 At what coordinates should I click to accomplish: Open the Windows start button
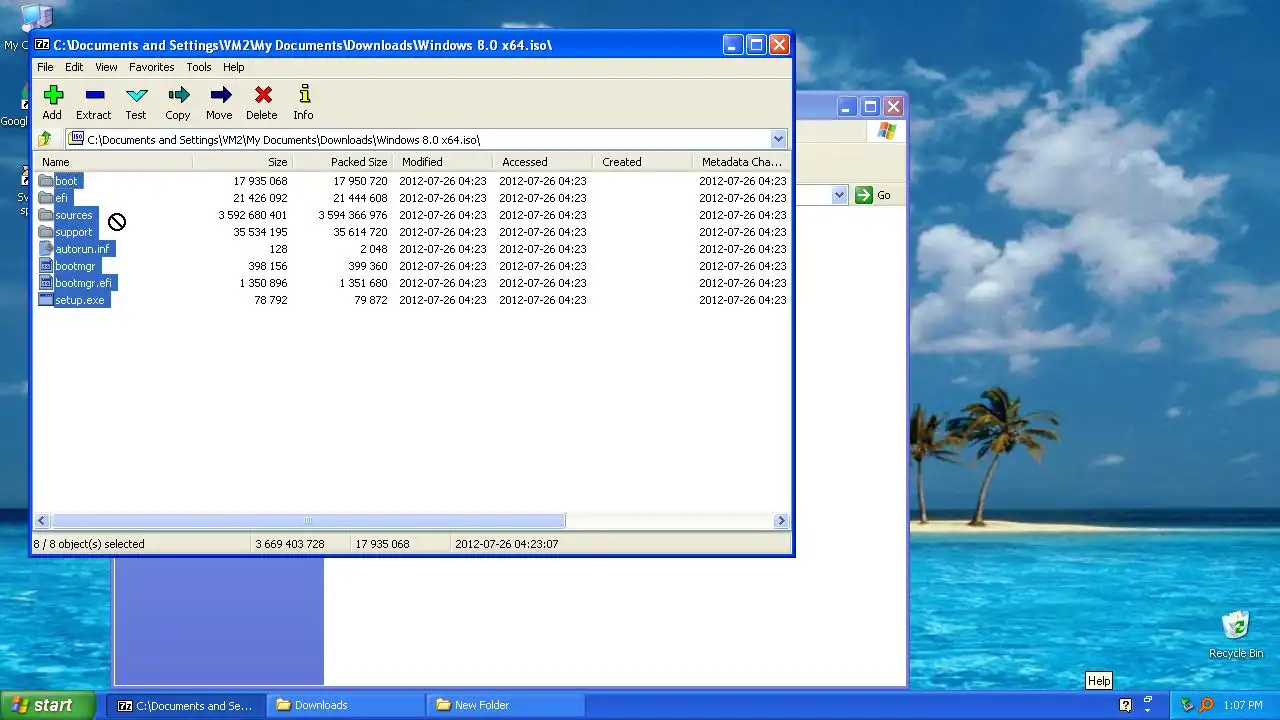click(x=48, y=705)
